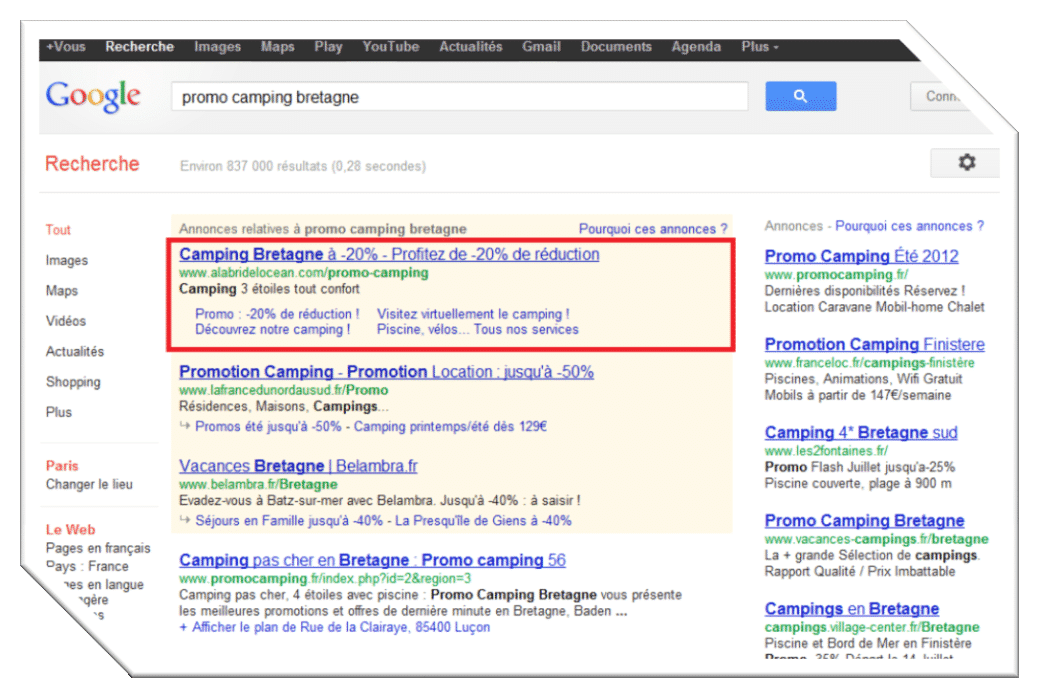
Task: Click www.belambra.fr/Bretagne URL text
Action: click(258, 484)
